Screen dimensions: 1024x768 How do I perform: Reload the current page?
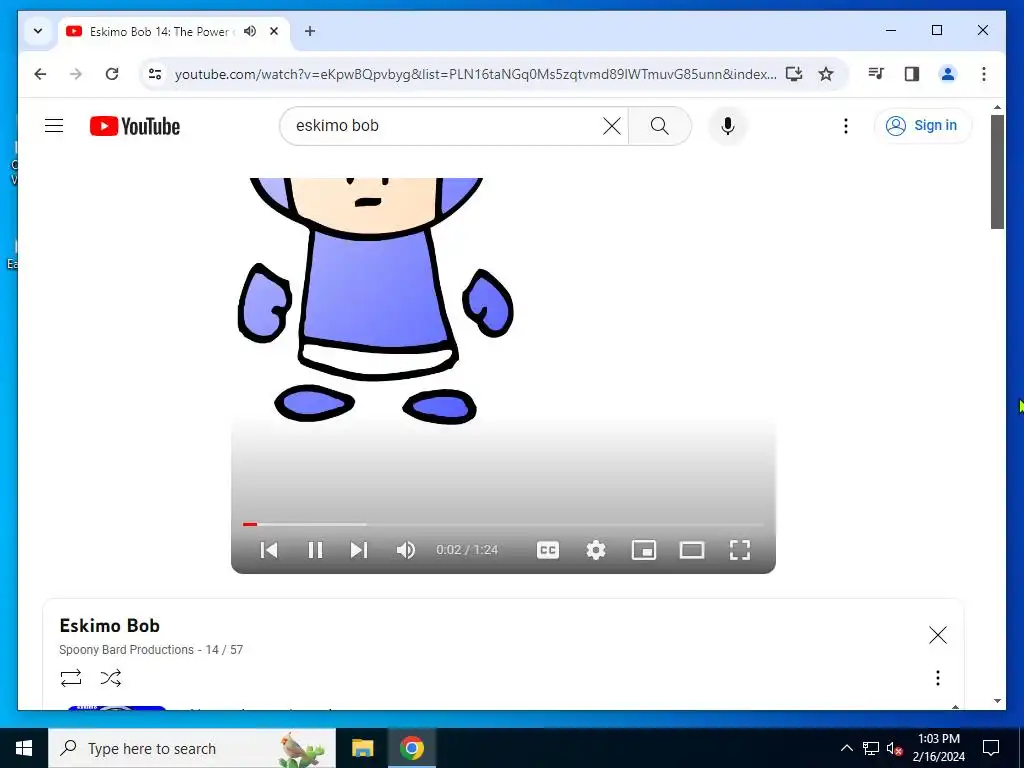tap(112, 74)
